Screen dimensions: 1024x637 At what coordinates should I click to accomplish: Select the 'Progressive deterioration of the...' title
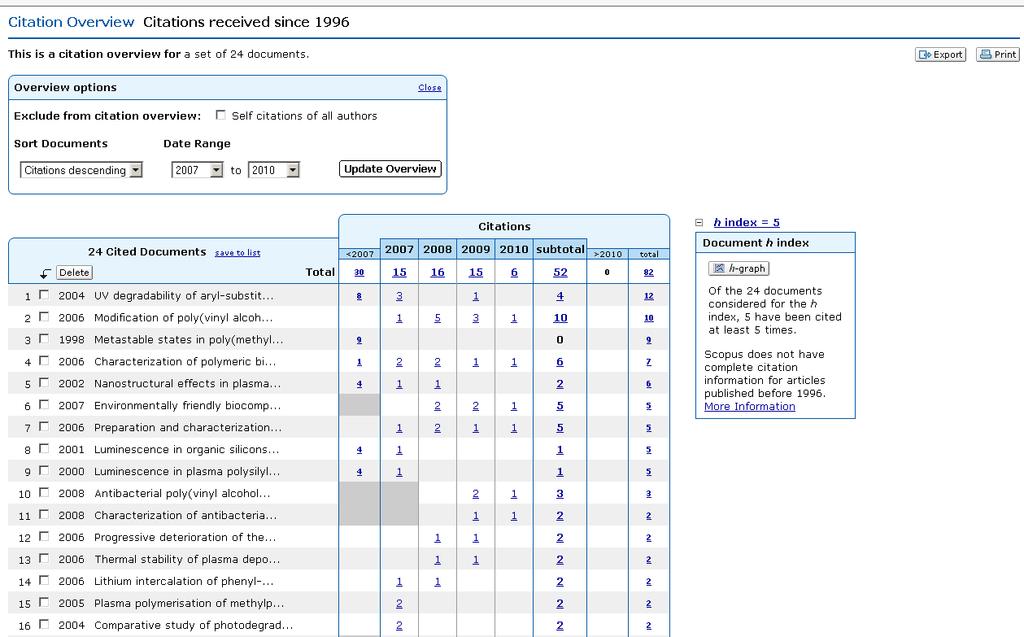(185, 538)
